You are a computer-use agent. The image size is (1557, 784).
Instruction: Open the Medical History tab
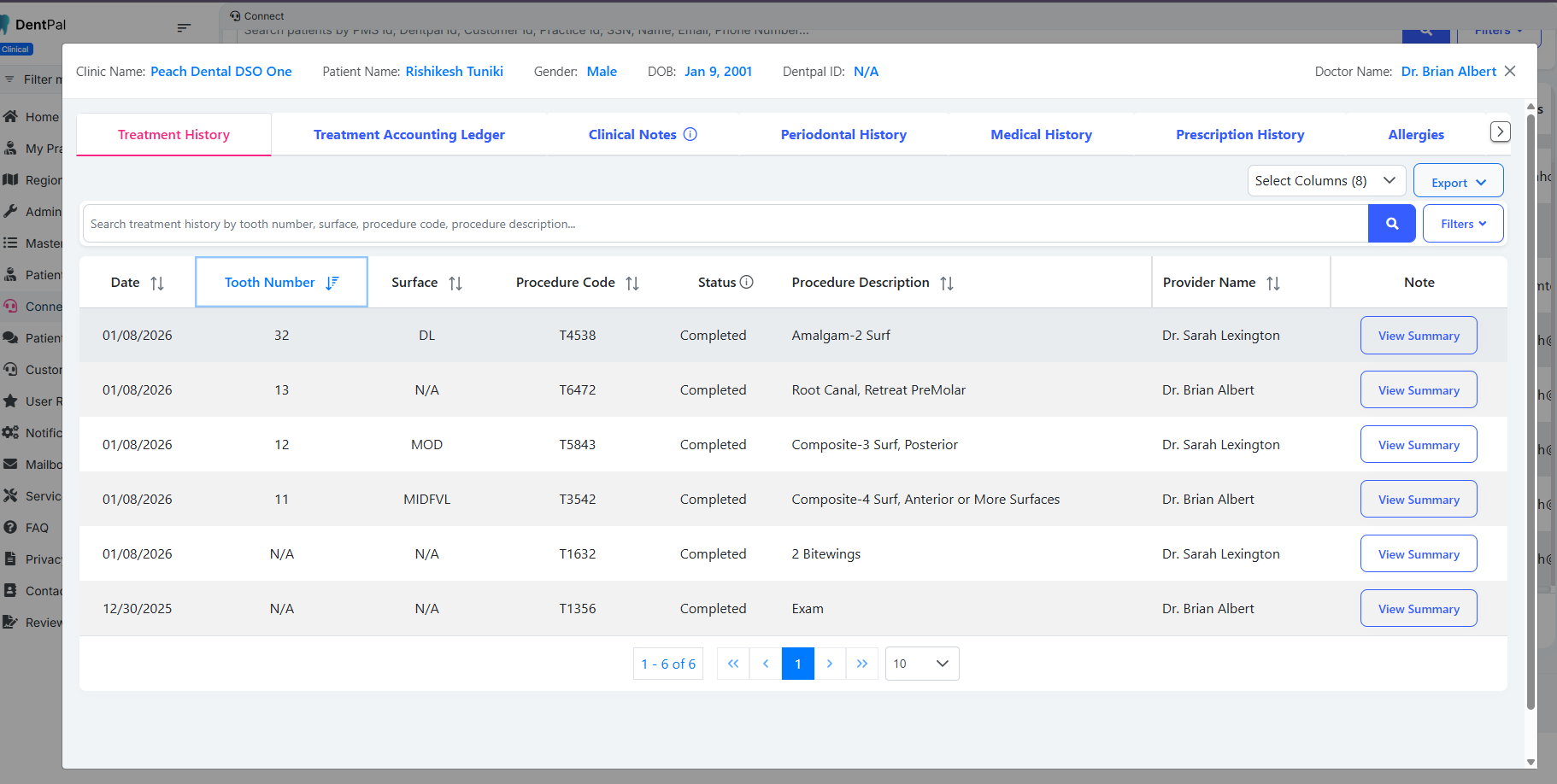pyautogui.click(x=1041, y=135)
